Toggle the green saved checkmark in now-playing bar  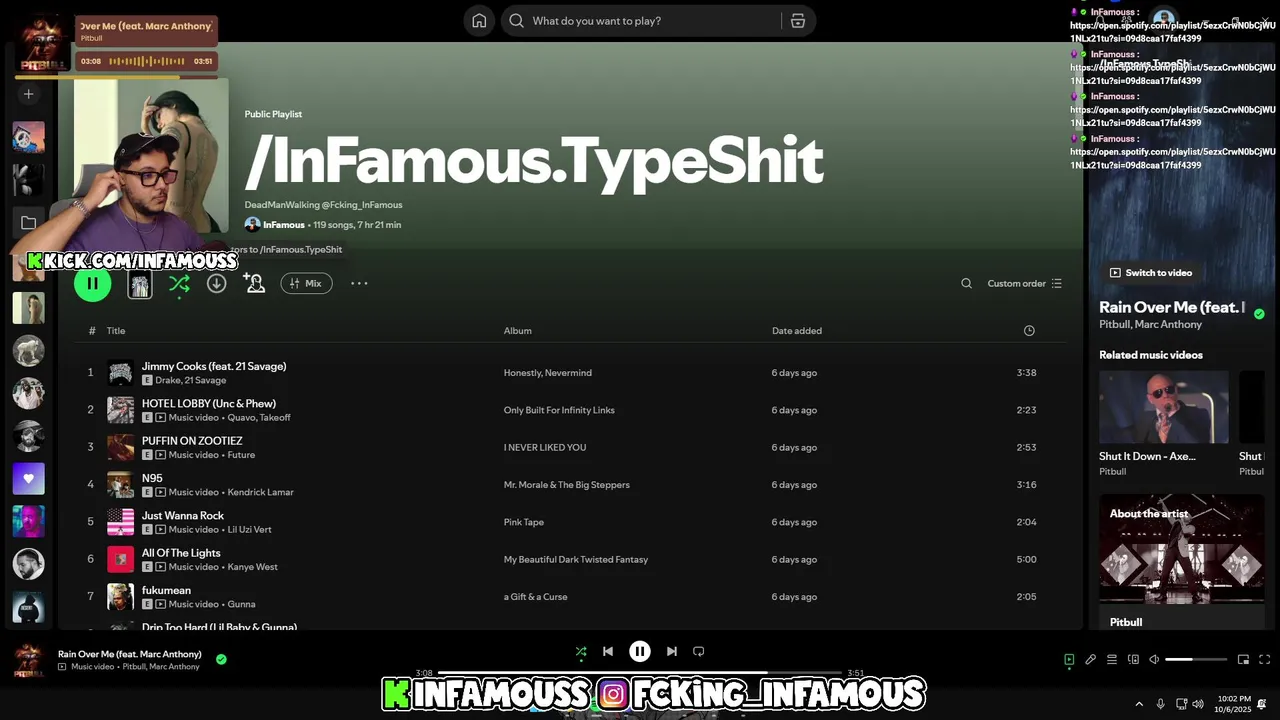click(x=221, y=659)
